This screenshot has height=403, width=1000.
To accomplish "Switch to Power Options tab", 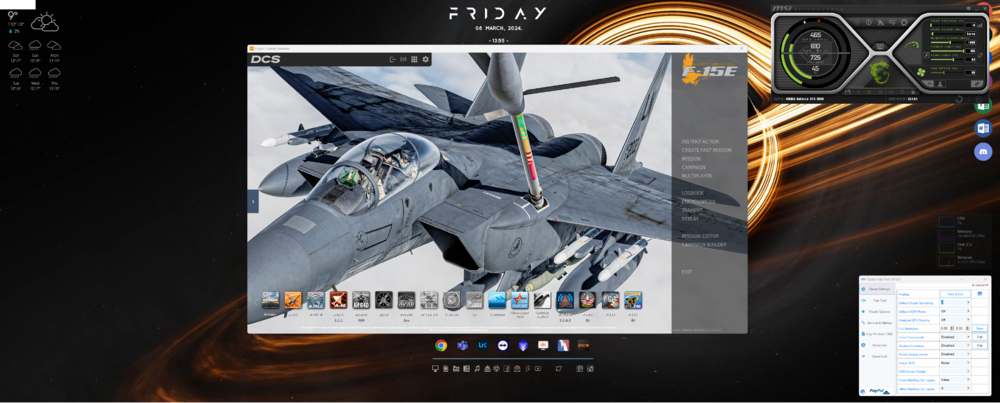I will [x=879, y=312].
